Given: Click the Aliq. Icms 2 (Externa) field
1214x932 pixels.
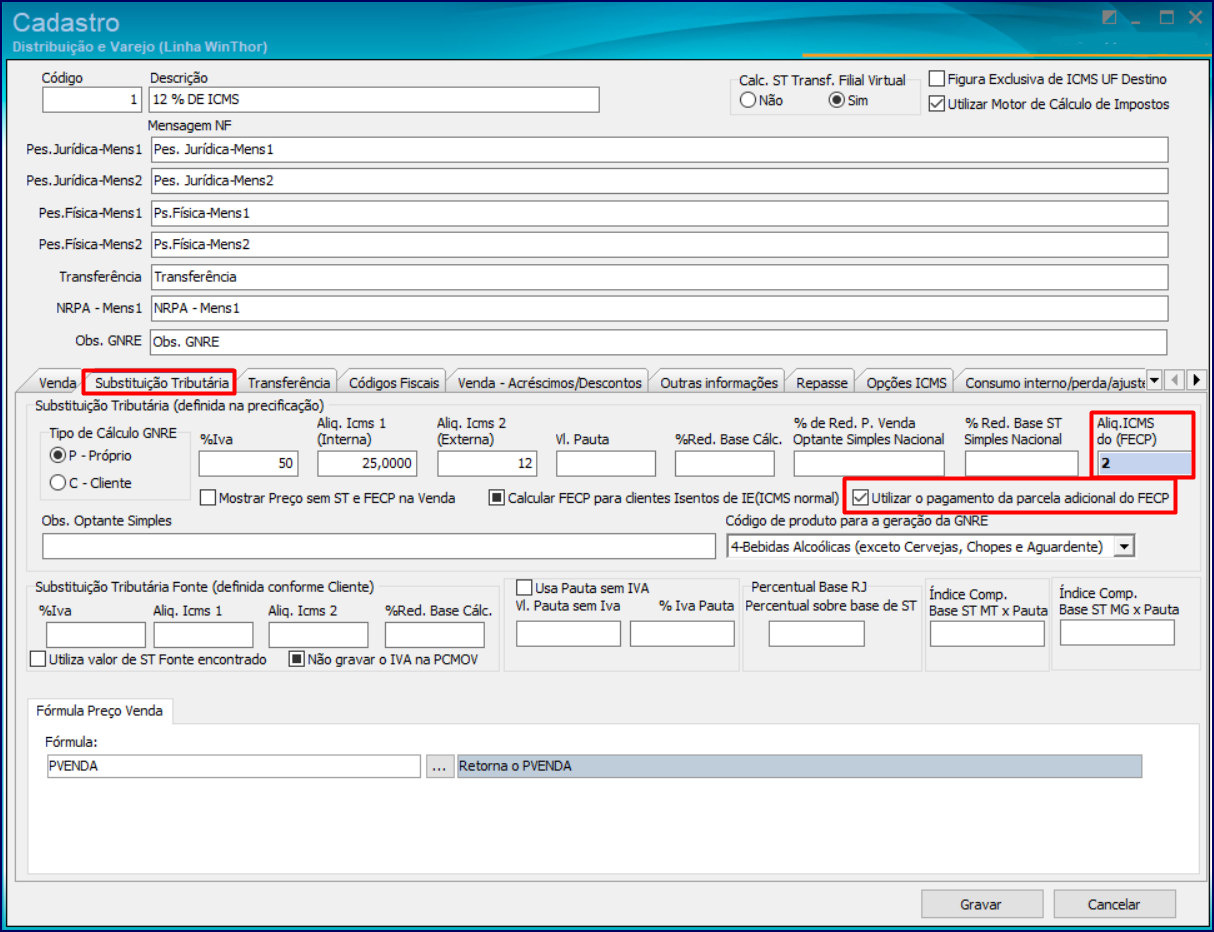Looking at the screenshot, I should tap(487, 464).
